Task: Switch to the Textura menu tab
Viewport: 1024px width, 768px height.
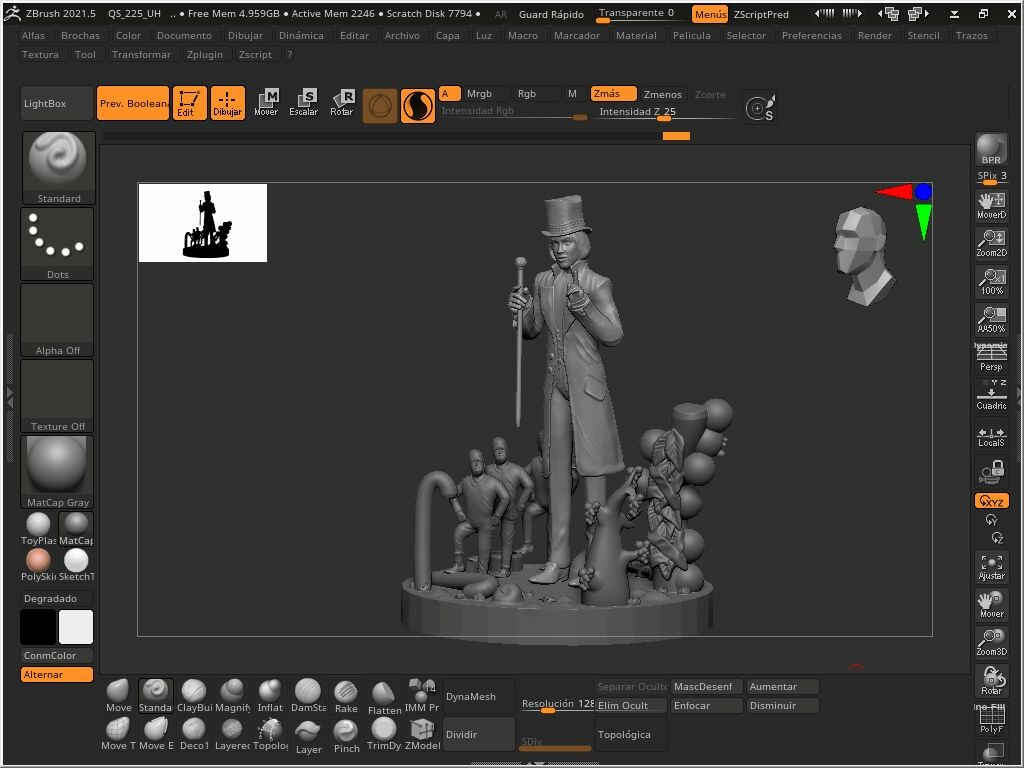Action: pyautogui.click(x=40, y=54)
